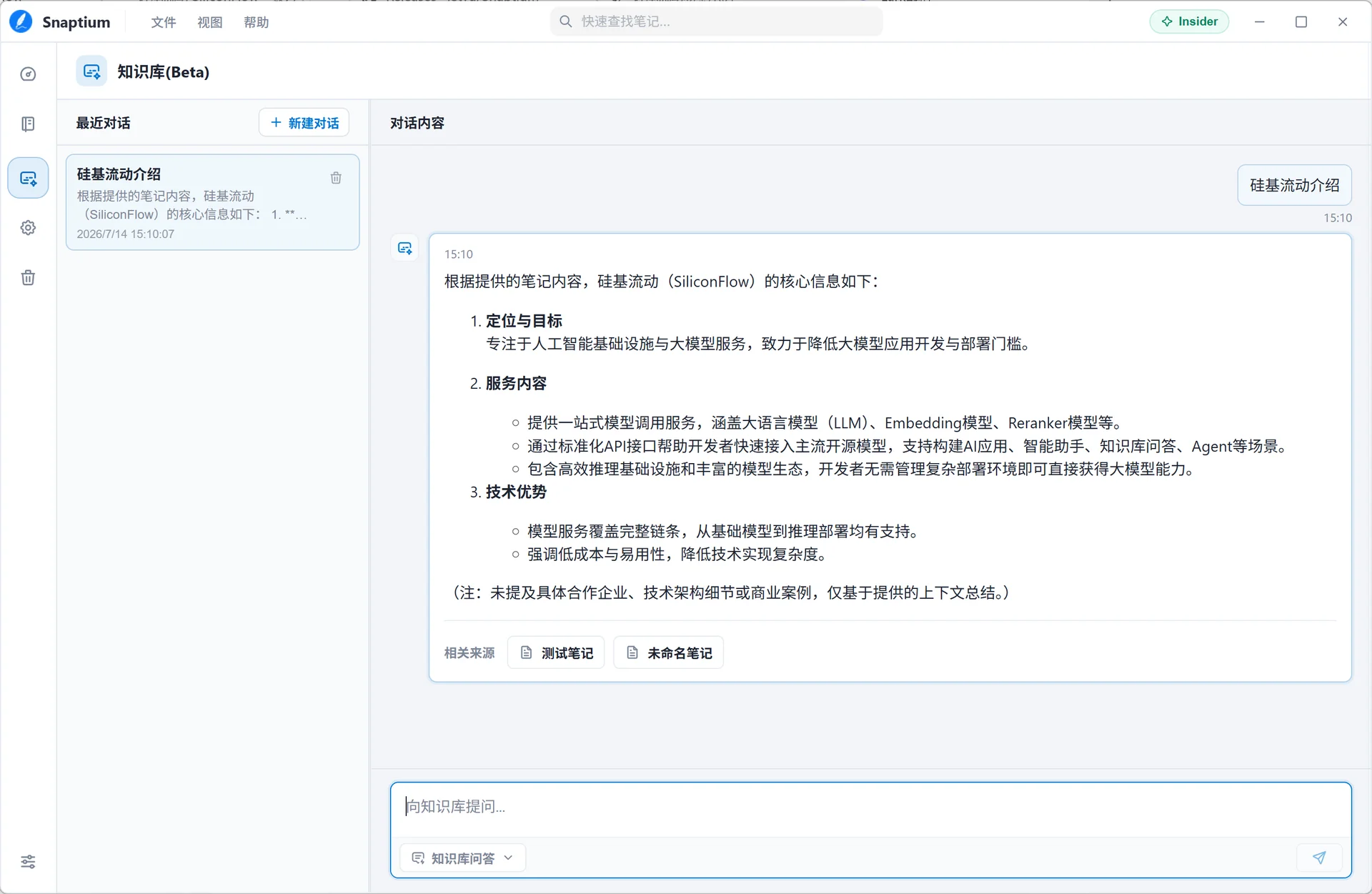
Task: Open the sliders preferences icon at sidebar bottom
Action: (28, 861)
